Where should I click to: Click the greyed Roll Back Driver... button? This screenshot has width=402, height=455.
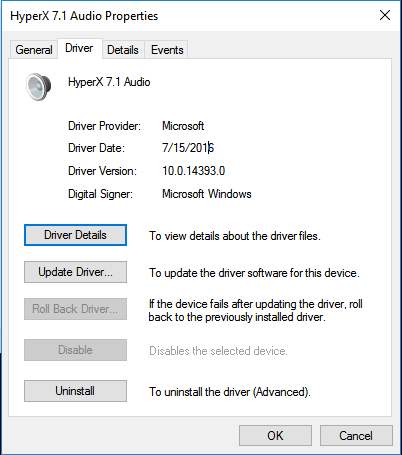(75, 309)
